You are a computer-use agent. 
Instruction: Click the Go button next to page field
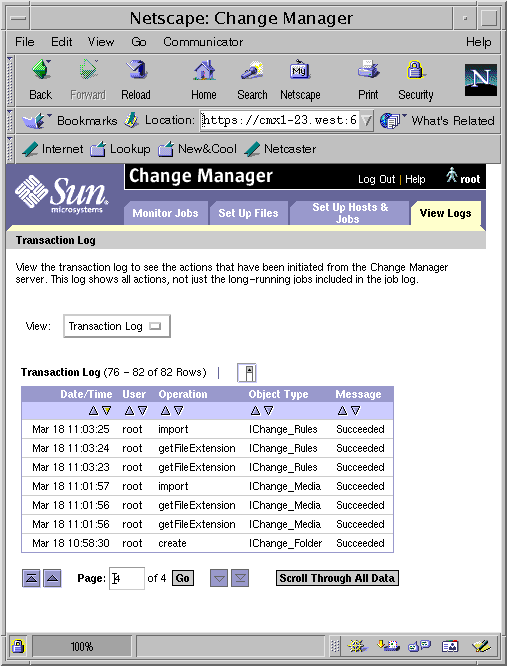pyautogui.click(x=183, y=578)
